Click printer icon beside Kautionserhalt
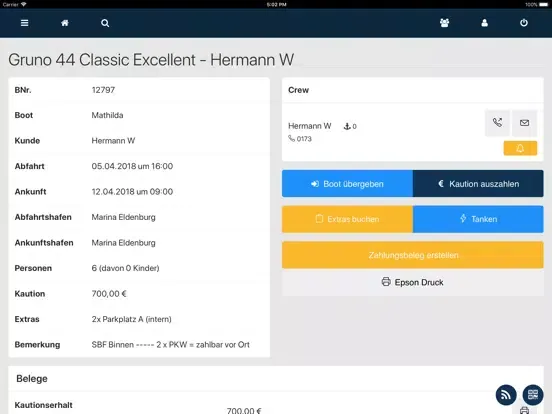This screenshot has width=552, height=414. tap(525, 410)
